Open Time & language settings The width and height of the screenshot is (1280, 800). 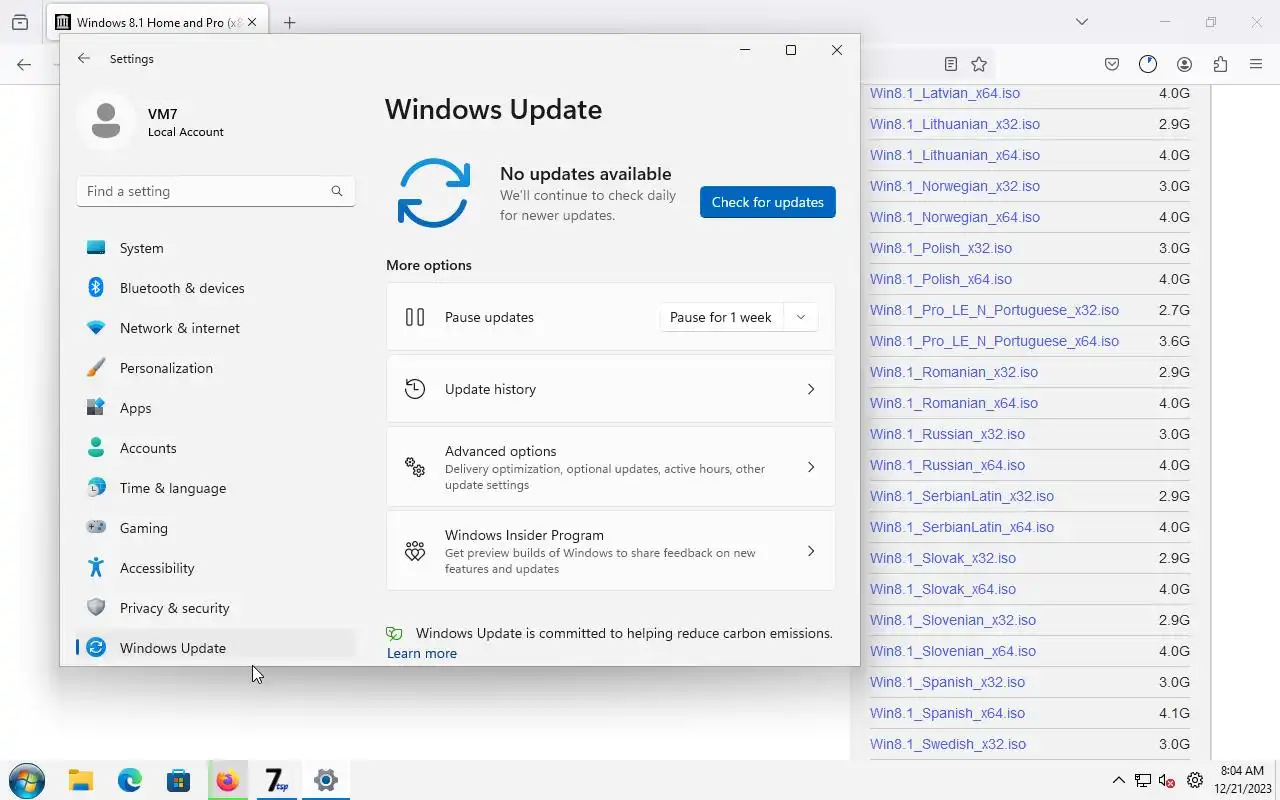[x=215, y=488]
